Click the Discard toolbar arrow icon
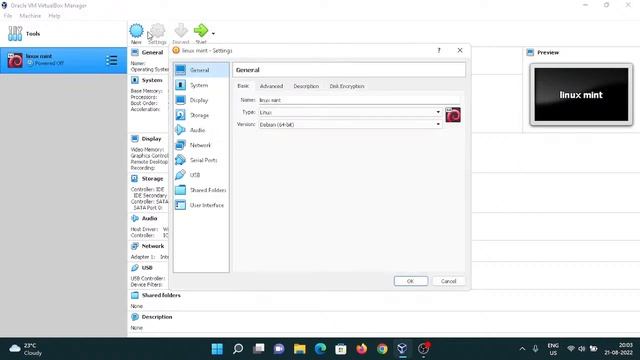 [x=181, y=30]
